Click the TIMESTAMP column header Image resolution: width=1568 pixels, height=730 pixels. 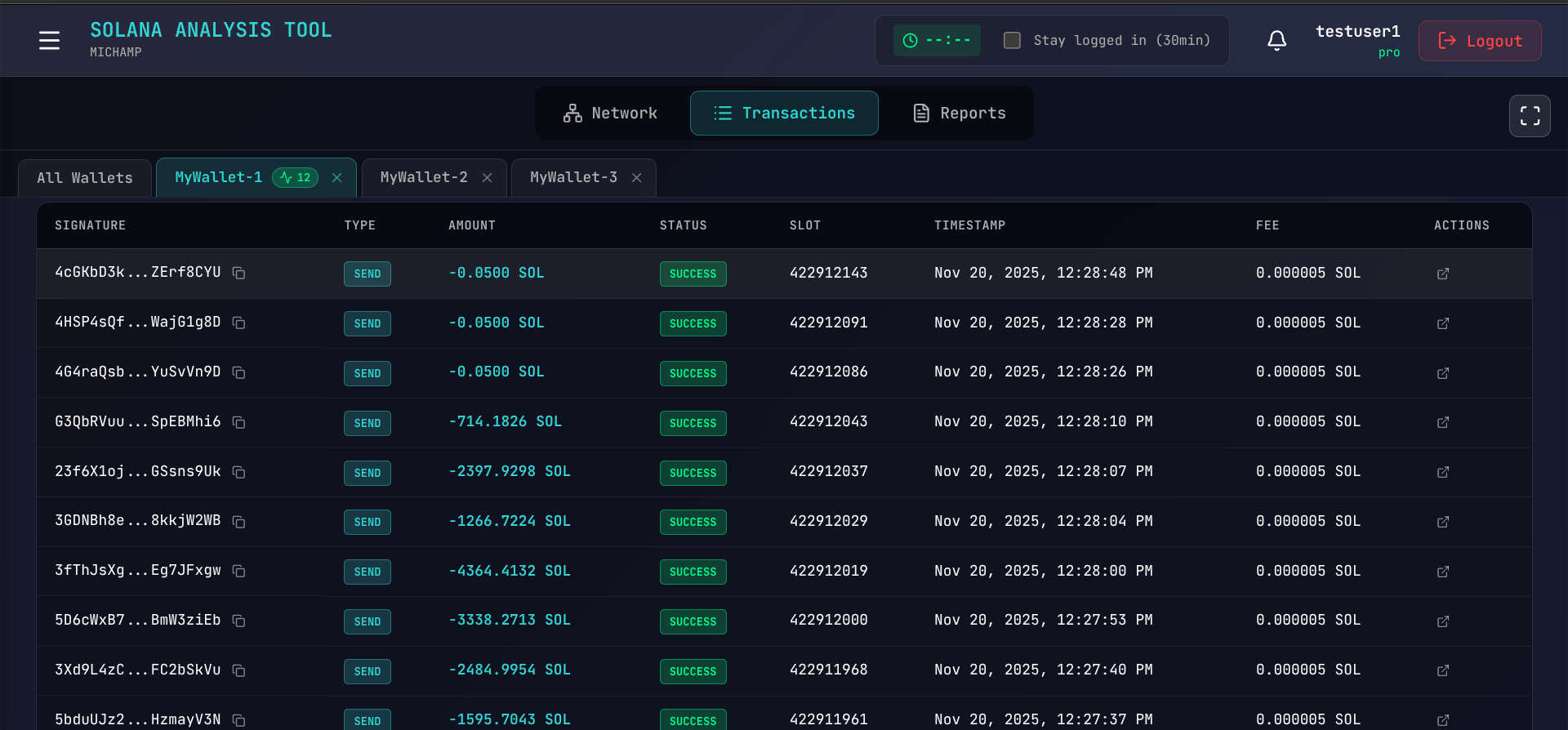(x=970, y=225)
